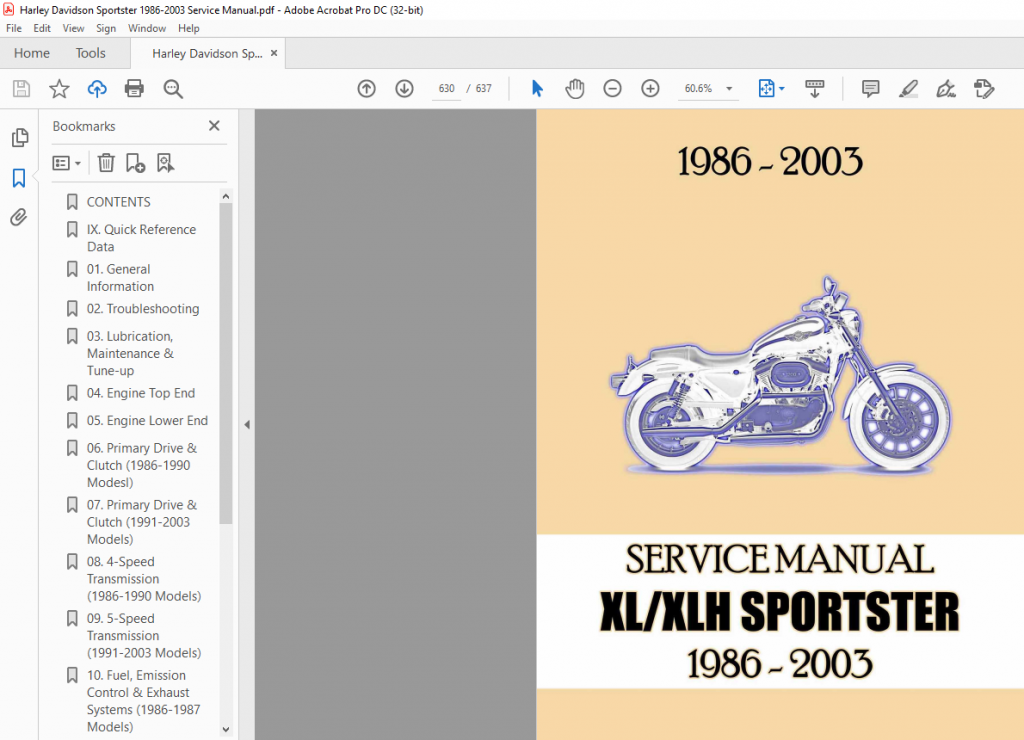Select 09. 5-Speed Transmission bookmark
Viewport: 1024px width, 740px height.
pyautogui.click(x=144, y=635)
